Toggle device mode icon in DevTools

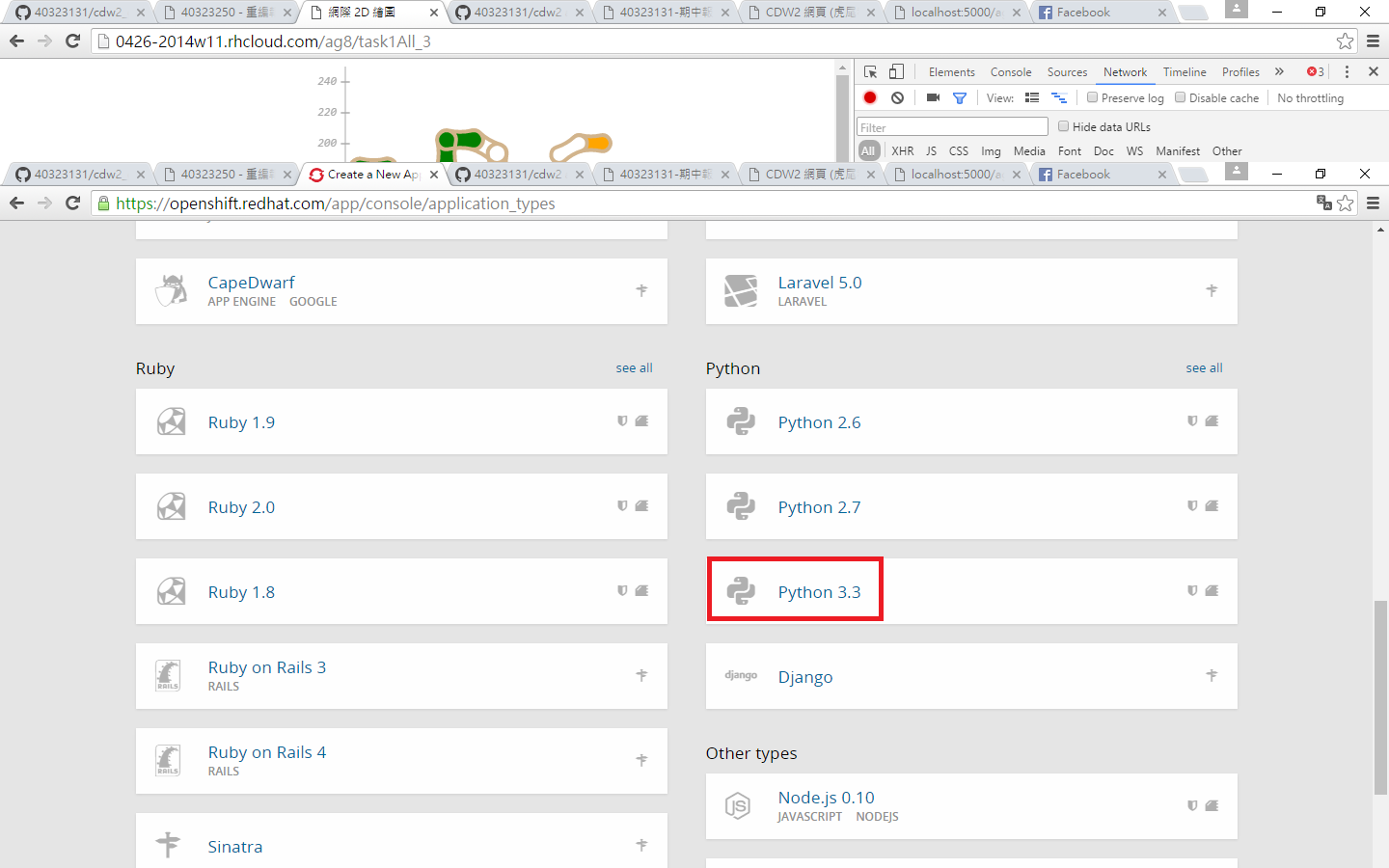896,72
